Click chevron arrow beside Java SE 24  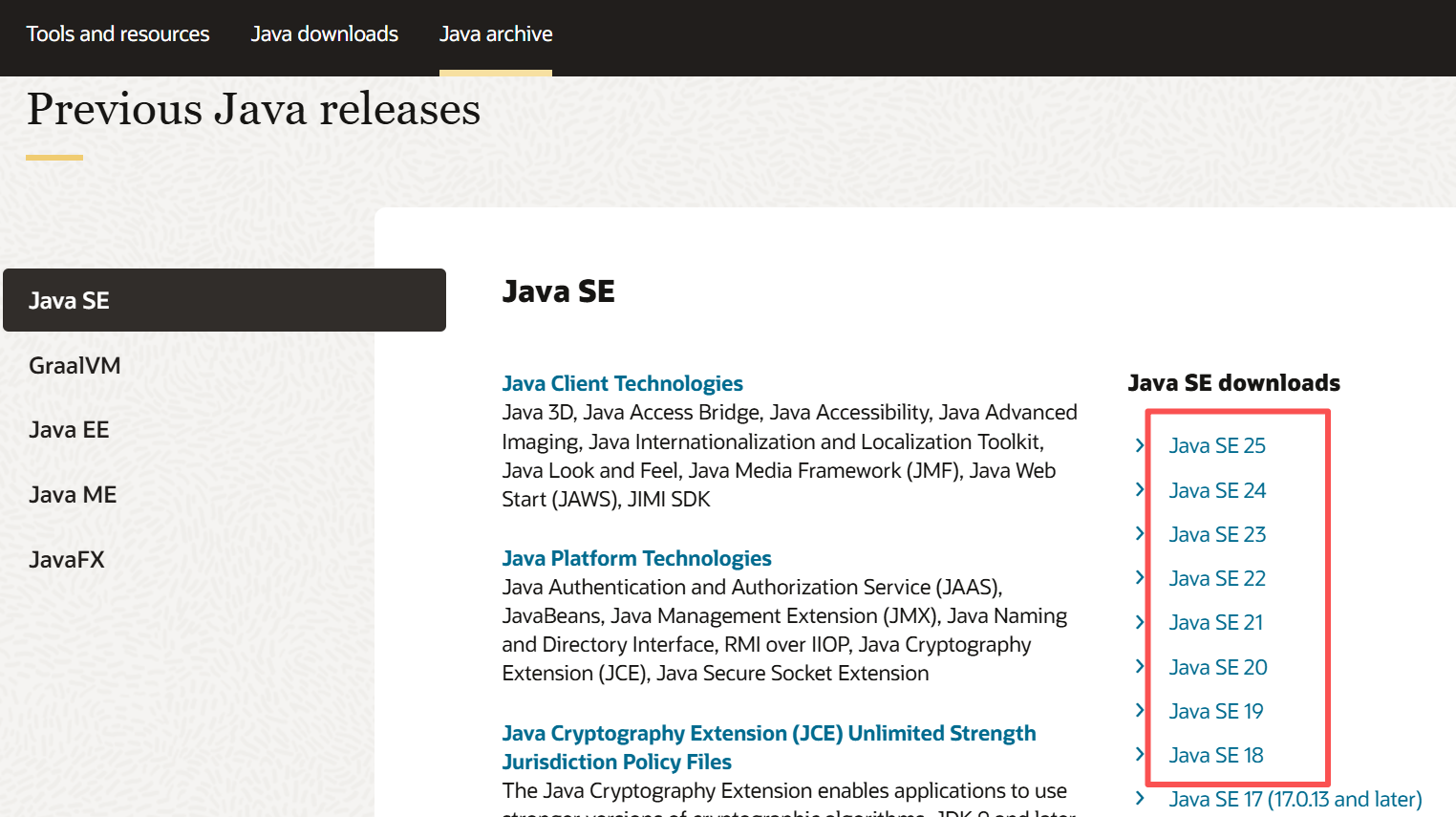point(1140,489)
